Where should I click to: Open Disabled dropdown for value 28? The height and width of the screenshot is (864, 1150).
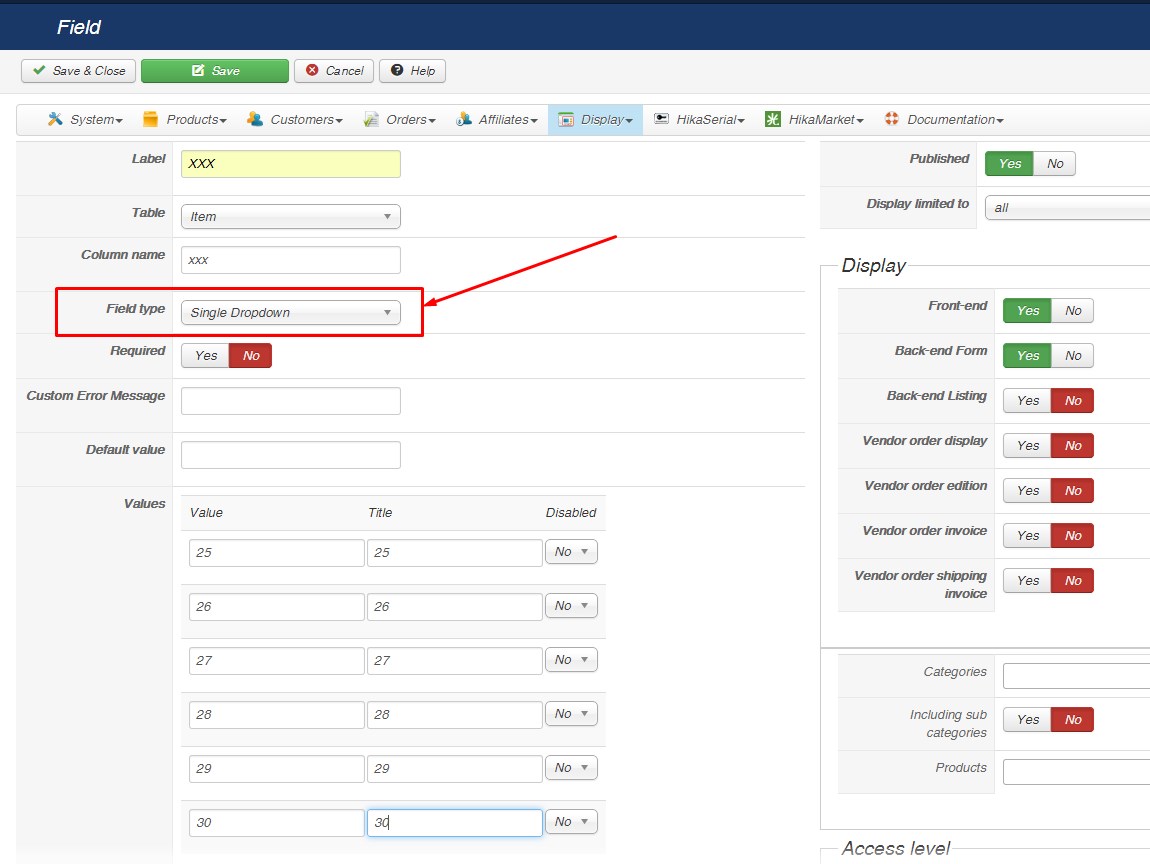pyautogui.click(x=571, y=714)
